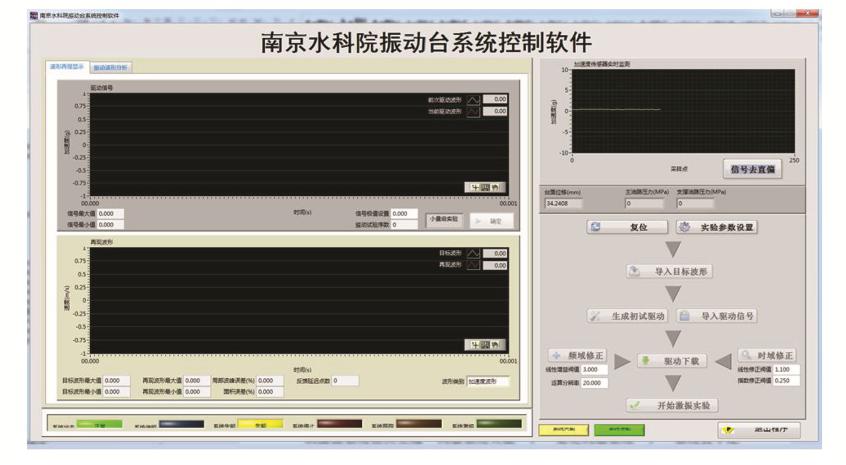This screenshot has height=465, width=846.
Task: Open the 驱动波形分析 tab
Action: tap(110, 67)
